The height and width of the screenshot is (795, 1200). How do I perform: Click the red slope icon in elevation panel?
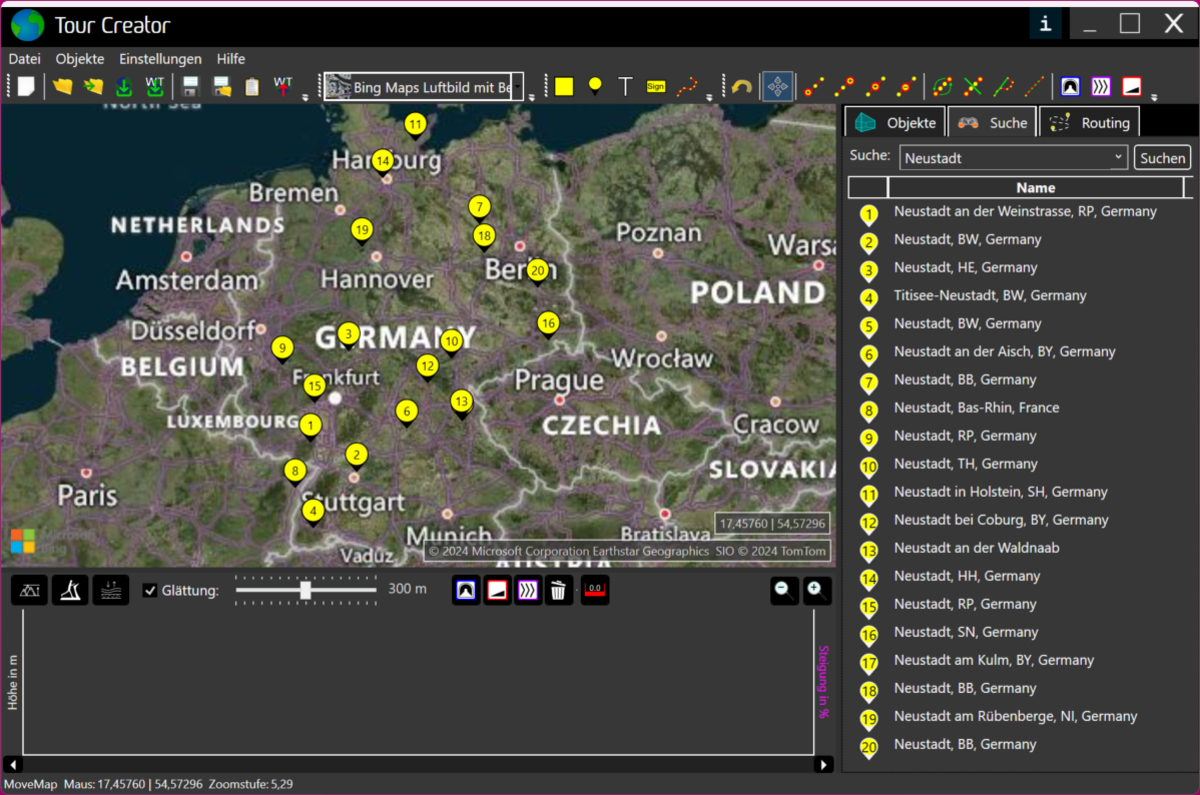coord(497,590)
